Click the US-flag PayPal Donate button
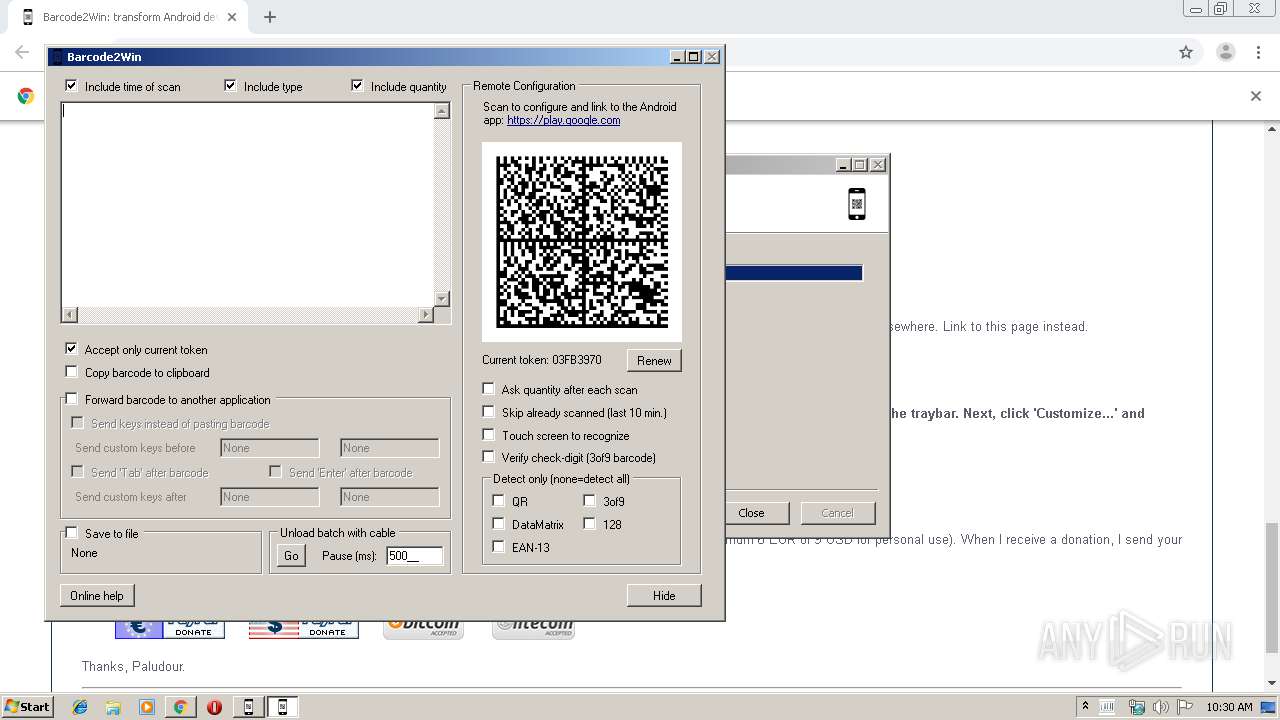The image size is (1280, 720). [x=303, y=628]
